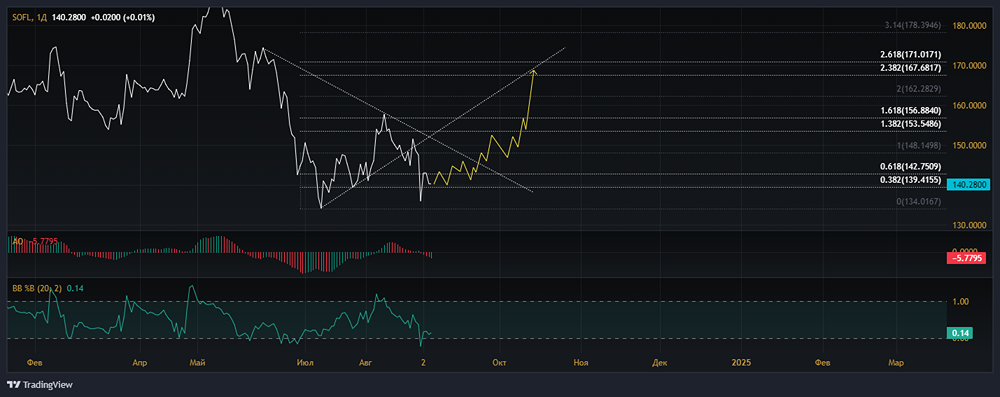Click the Июл label on the time axis
Image resolution: width=1000 pixels, height=397 pixels.
[x=306, y=363]
